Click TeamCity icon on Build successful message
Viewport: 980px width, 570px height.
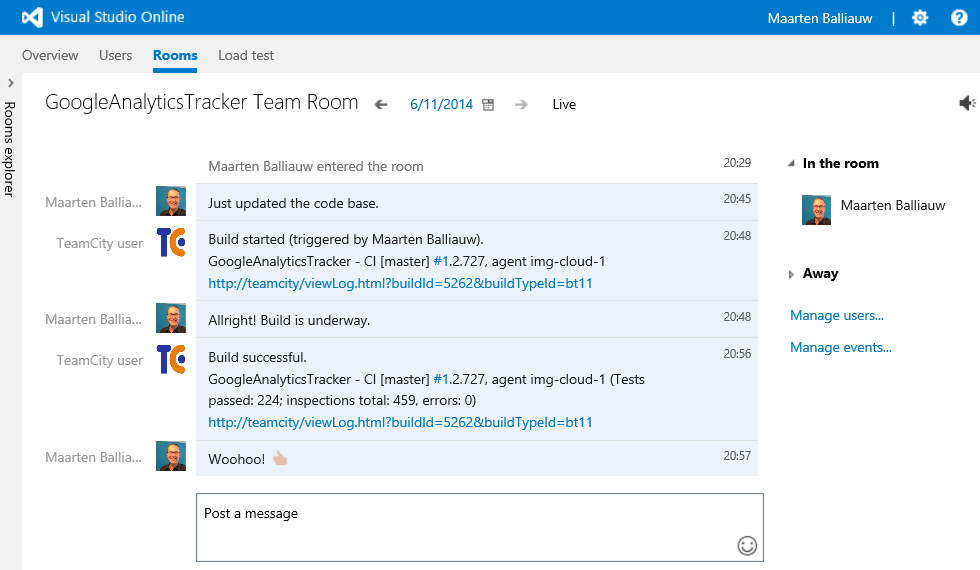[x=171, y=359]
